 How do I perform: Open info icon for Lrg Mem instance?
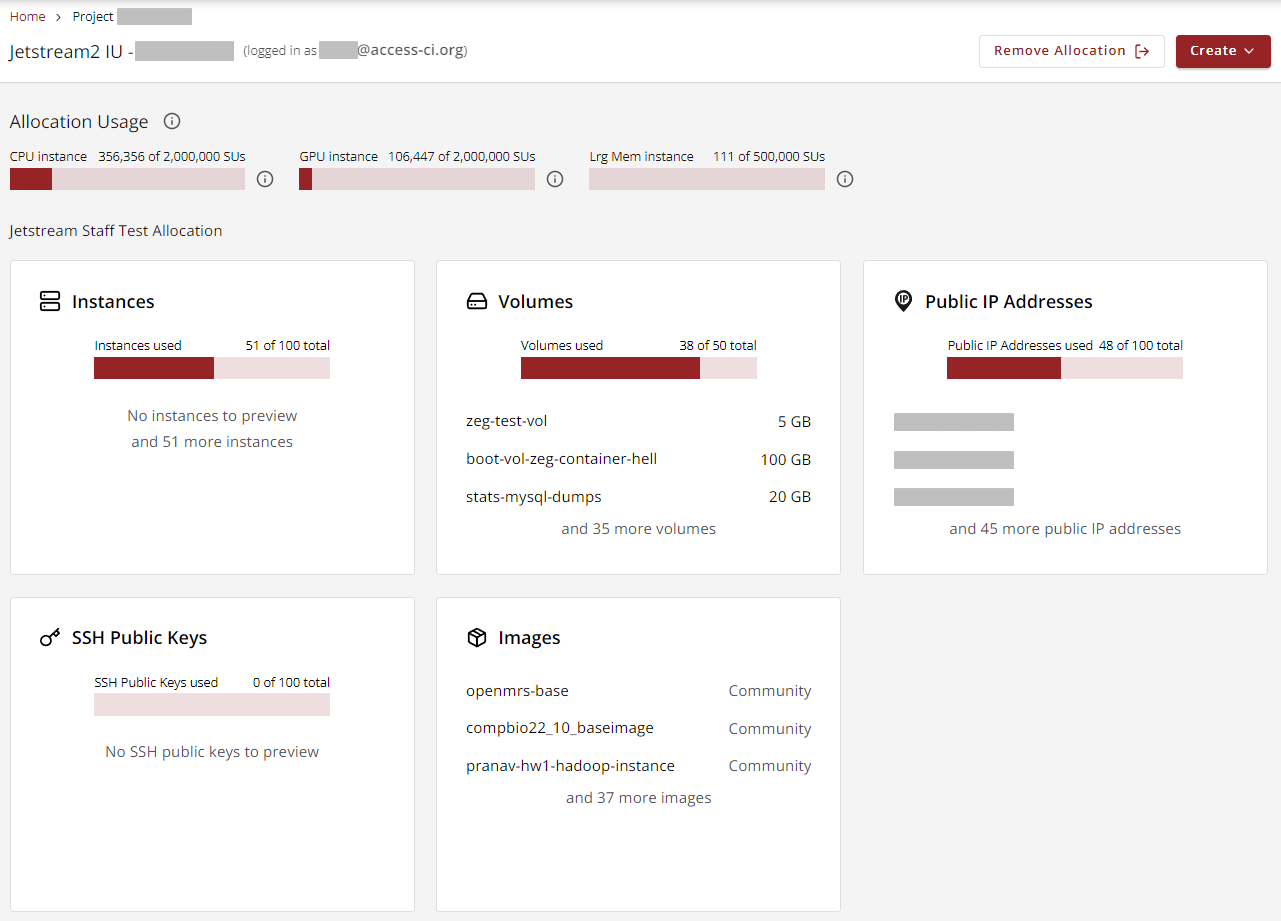[x=845, y=179]
